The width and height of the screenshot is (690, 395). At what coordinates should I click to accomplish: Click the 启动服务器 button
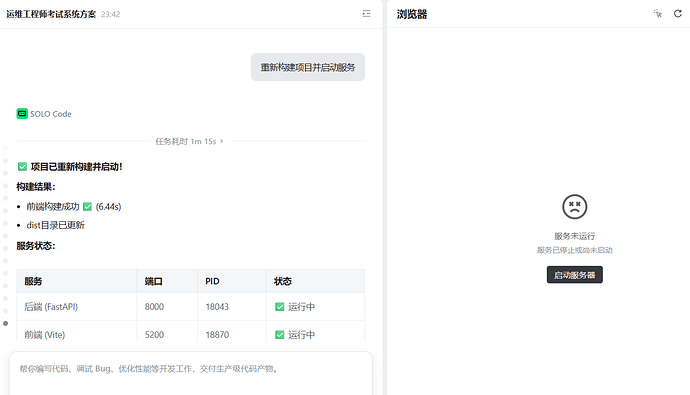[x=575, y=275]
